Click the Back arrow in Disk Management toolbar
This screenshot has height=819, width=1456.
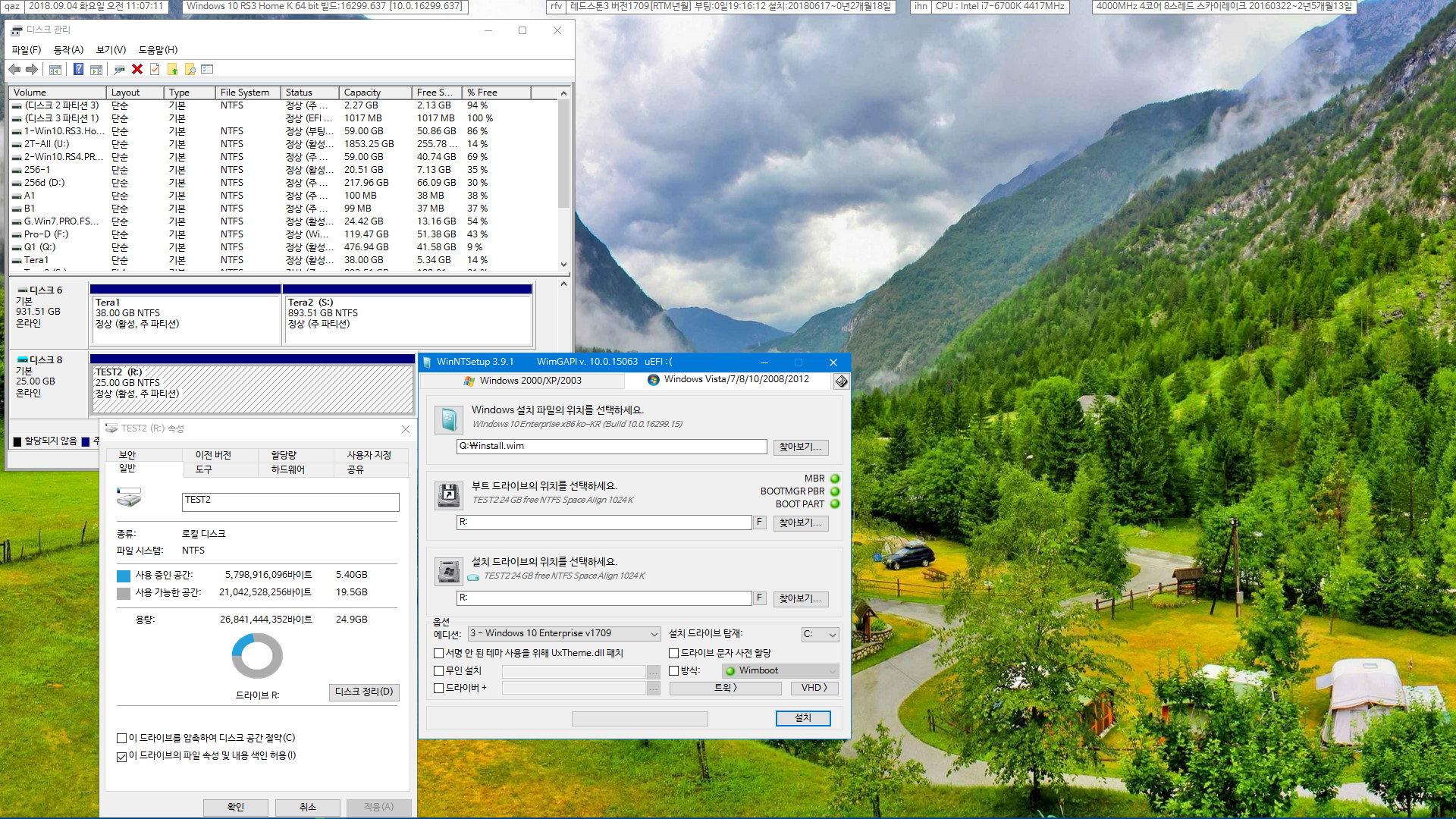[x=14, y=69]
